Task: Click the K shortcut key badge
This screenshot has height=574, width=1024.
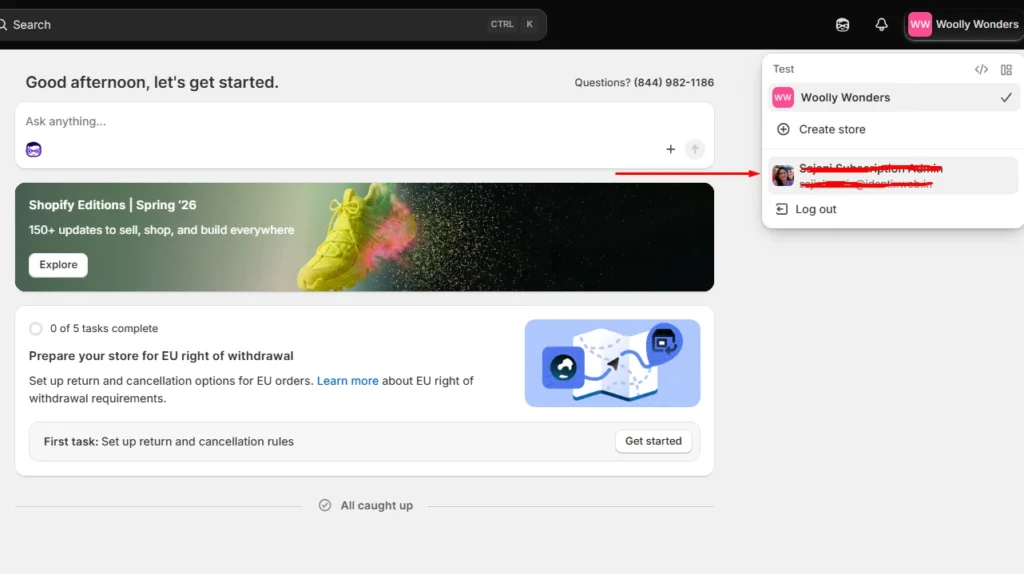Action: coord(530,24)
